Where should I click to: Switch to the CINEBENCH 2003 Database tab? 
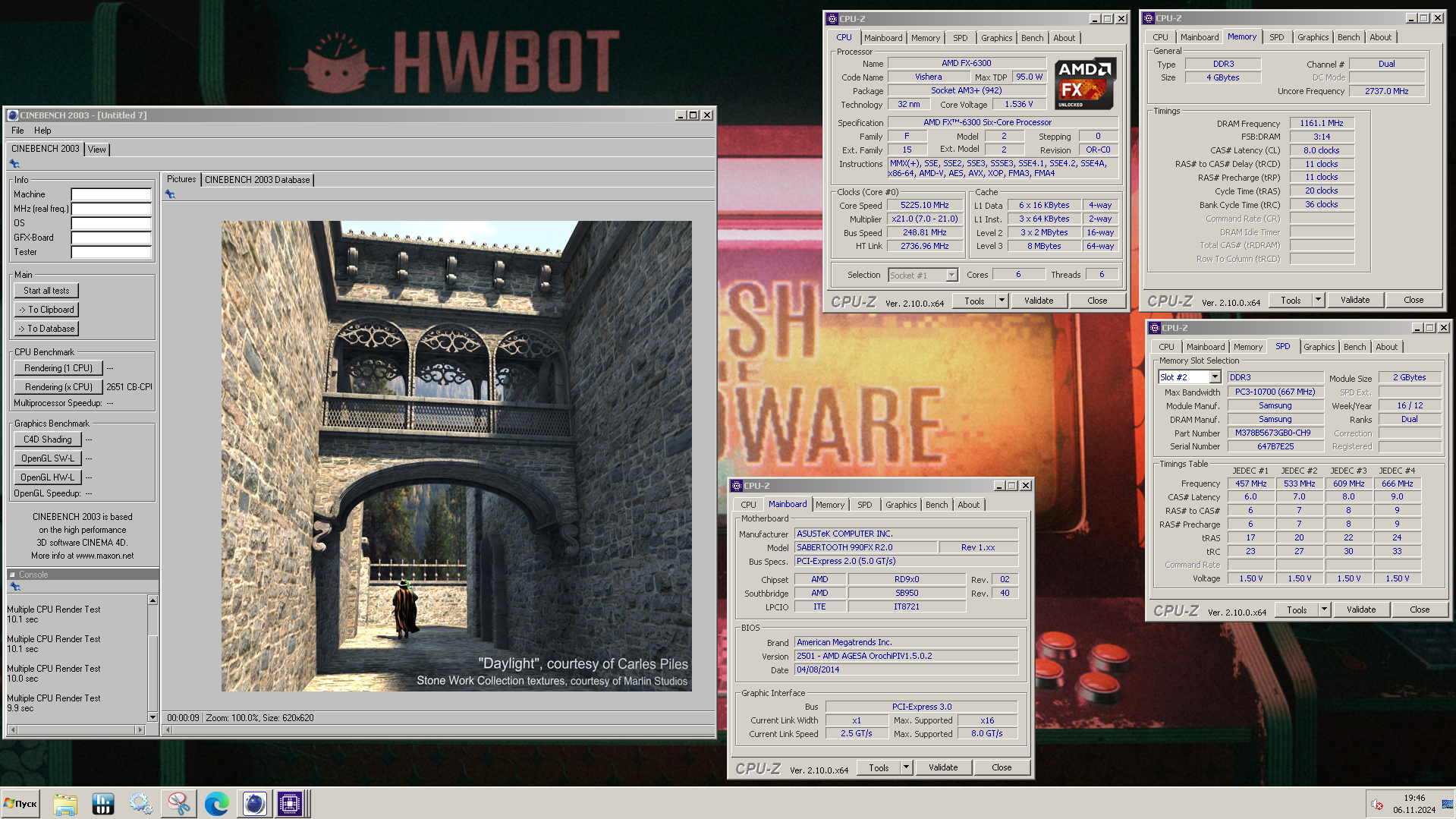257,180
